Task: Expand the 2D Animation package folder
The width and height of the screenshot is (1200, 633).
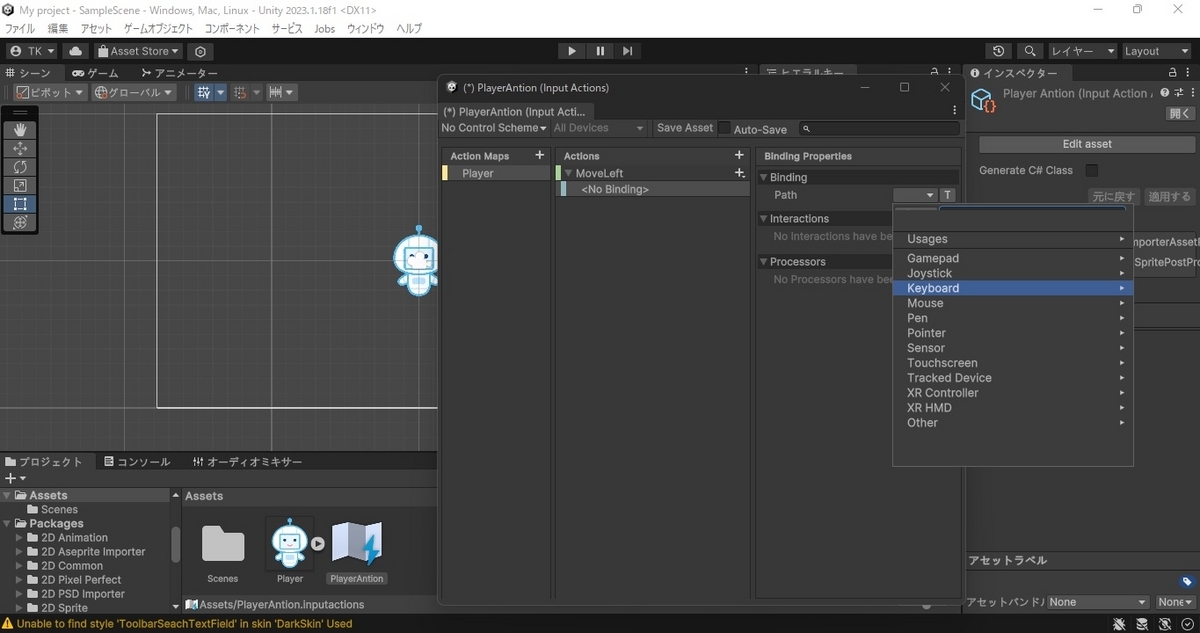Action: click(x=19, y=537)
